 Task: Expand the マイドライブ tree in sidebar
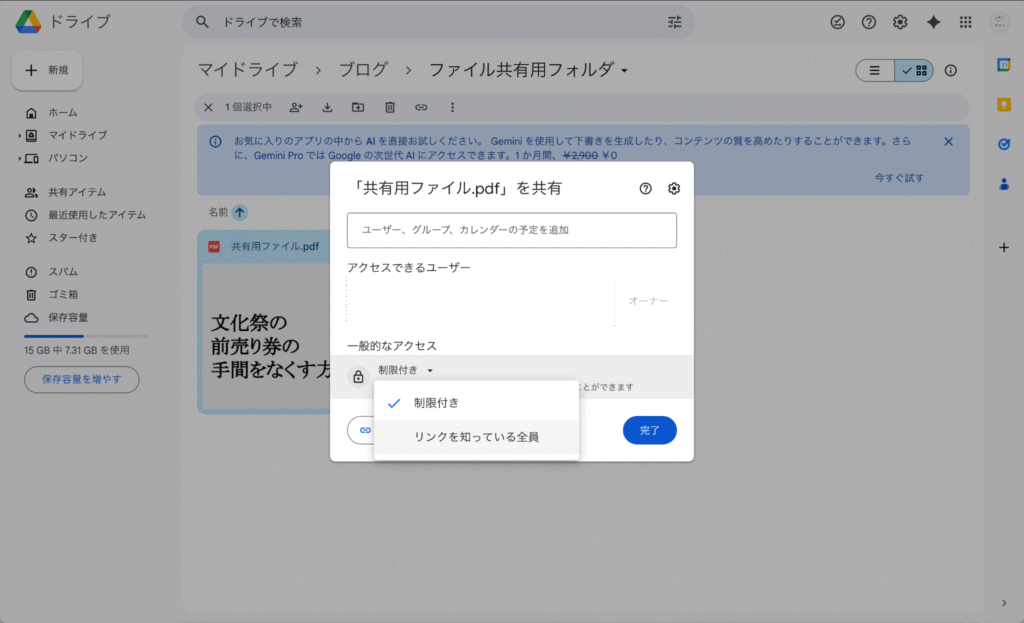click(19, 135)
